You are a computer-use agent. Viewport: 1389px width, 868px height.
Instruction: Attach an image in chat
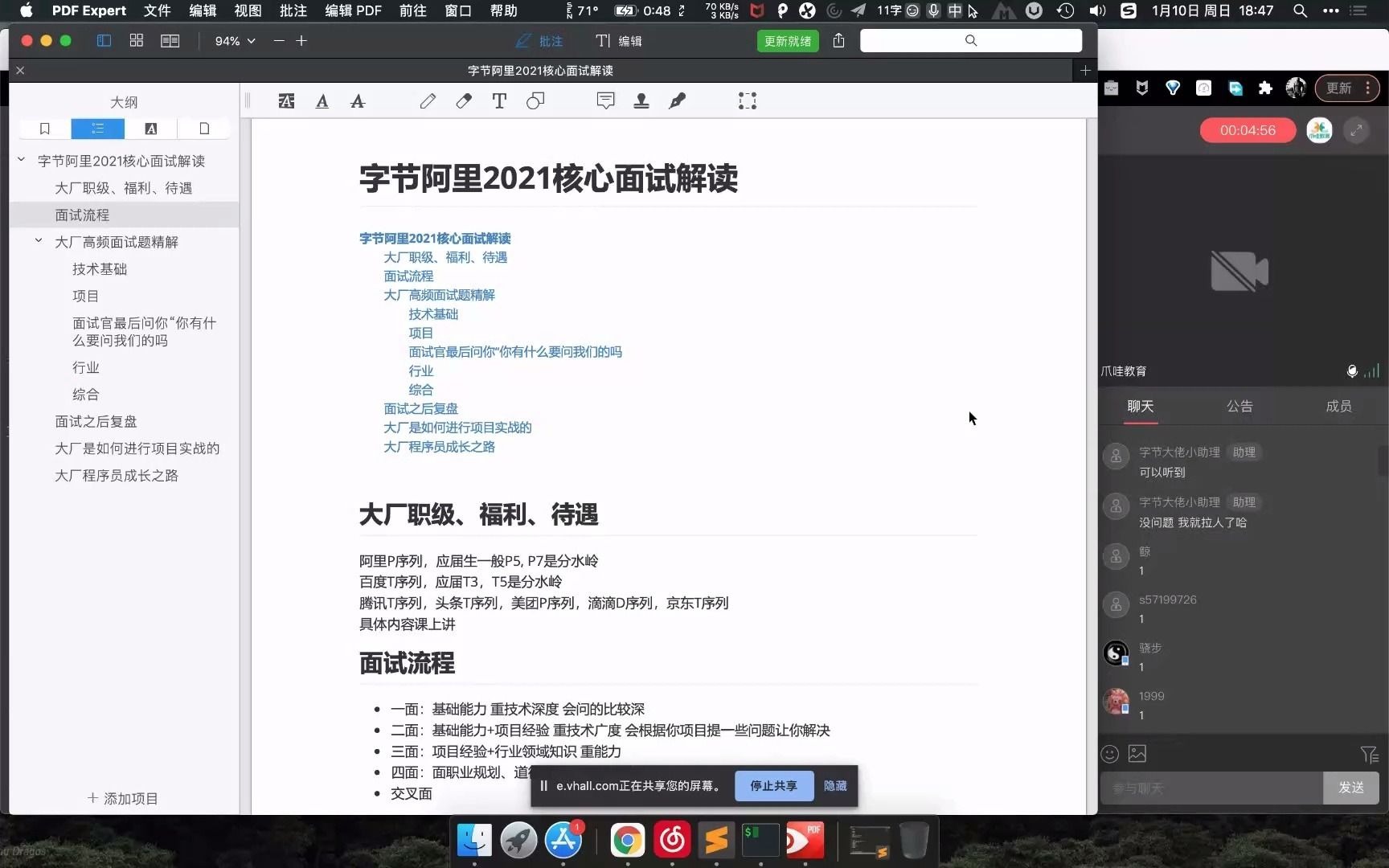1137,754
